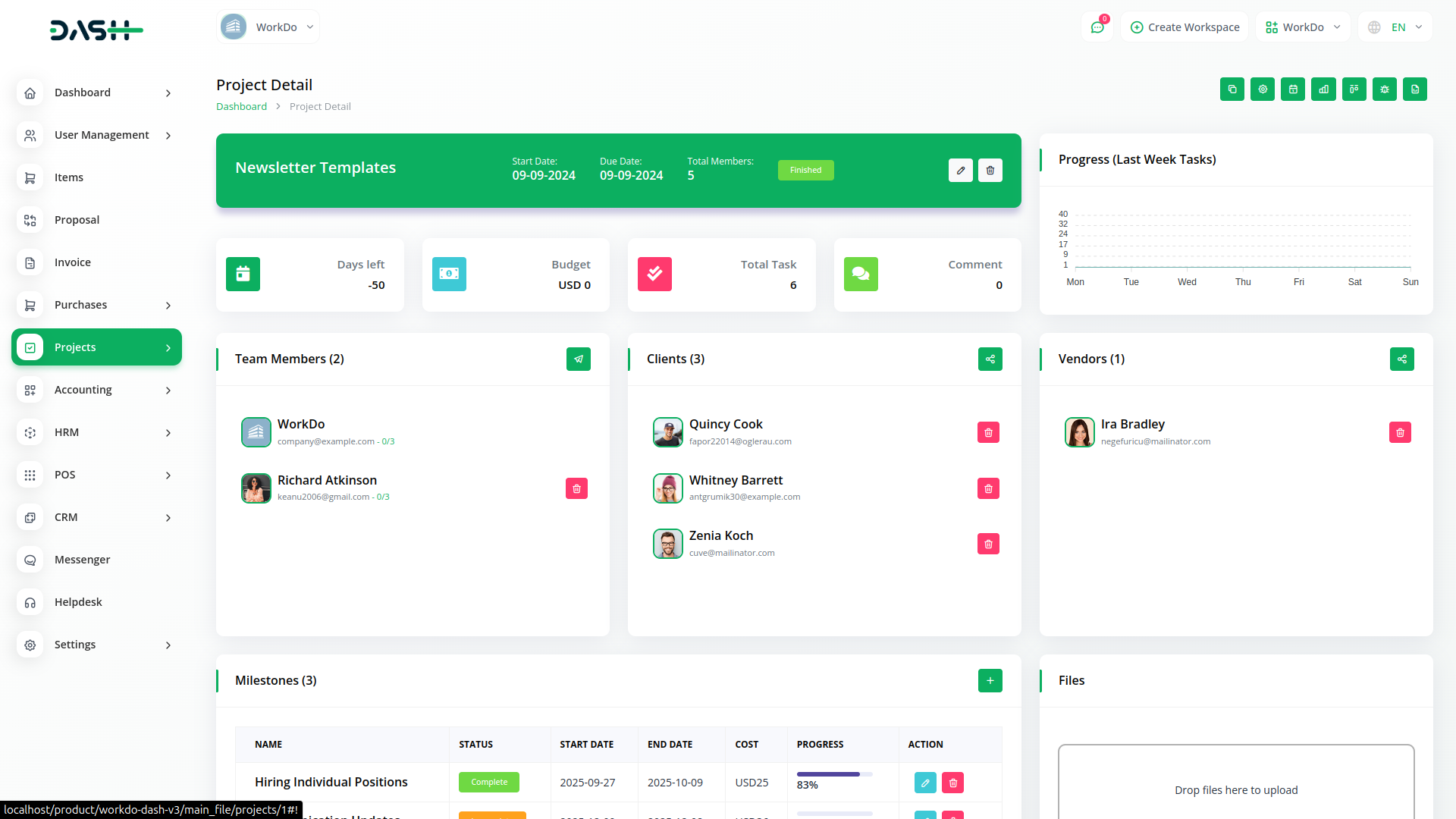
Task: Open the project duplicate icon in the toolbar
Action: [x=1232, y=89]
